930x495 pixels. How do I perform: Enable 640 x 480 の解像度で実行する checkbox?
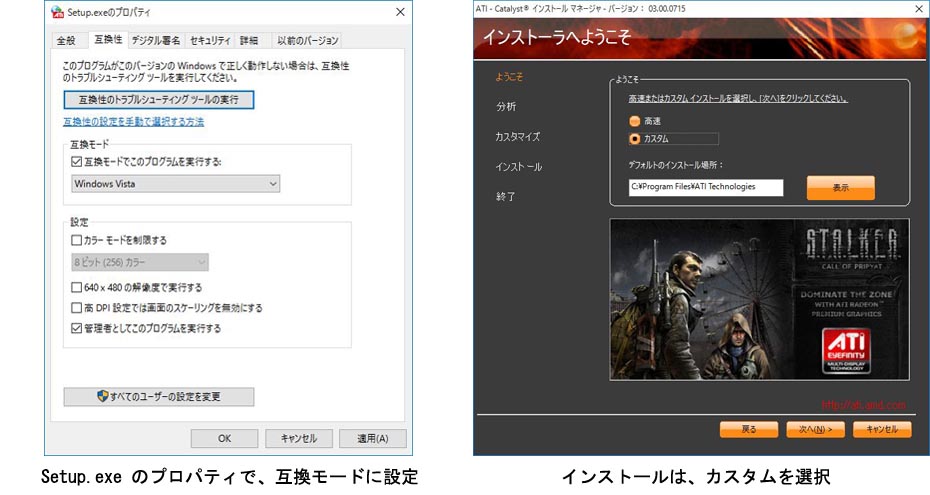[x=76, y=288]
